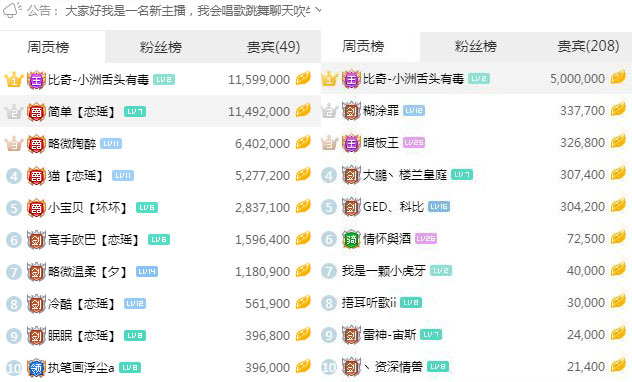Click the left 周贡榜 tab
This screenshot has height=382, width=632.
pos(48,47)
